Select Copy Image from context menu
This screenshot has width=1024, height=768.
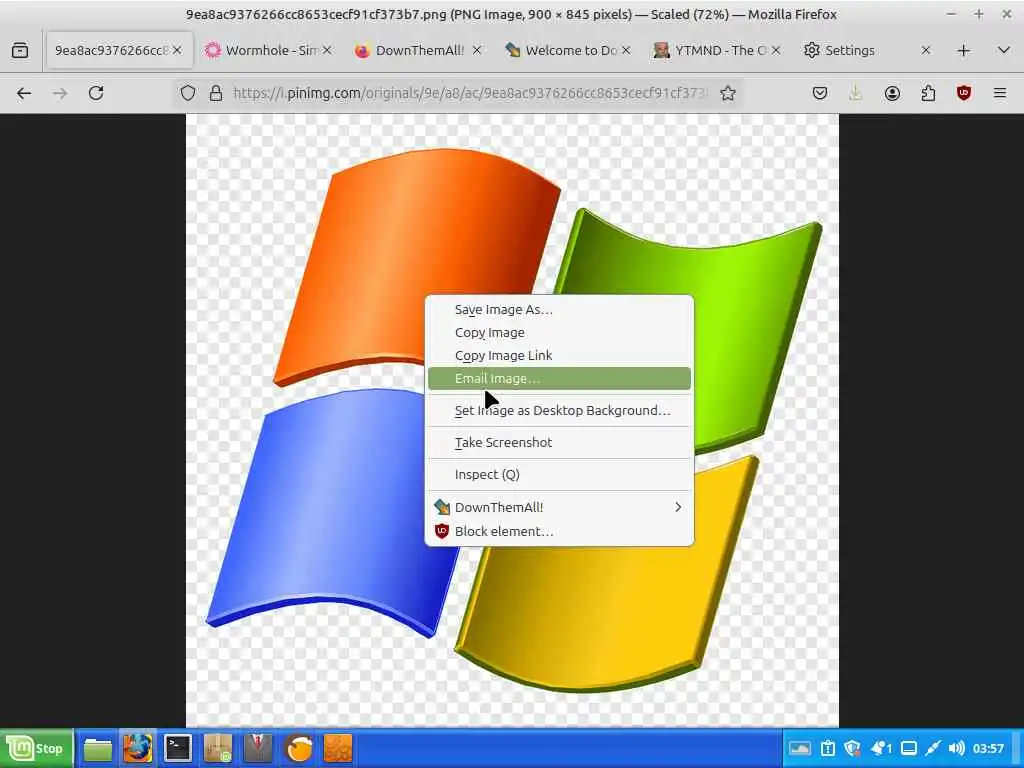coord(559,332)
